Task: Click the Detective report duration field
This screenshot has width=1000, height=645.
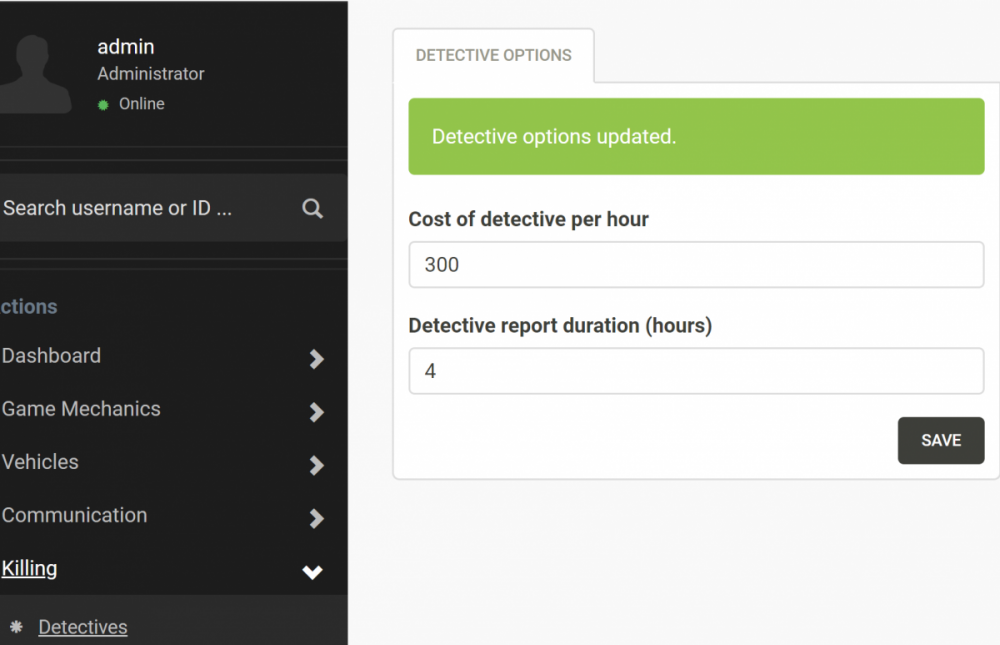Action: (x=696, y=371)
